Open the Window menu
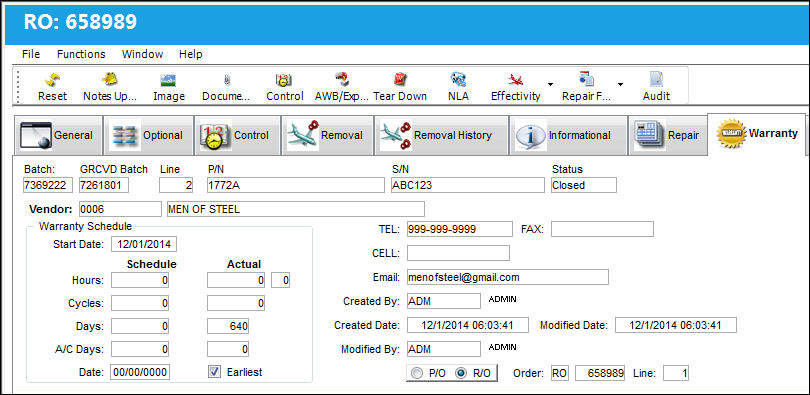 click(142, 54)
